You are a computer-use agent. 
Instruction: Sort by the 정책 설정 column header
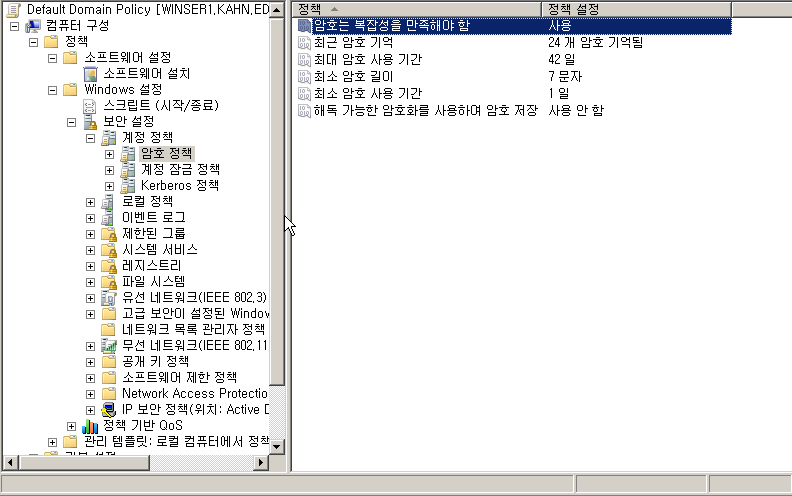(x=636, y=9)
